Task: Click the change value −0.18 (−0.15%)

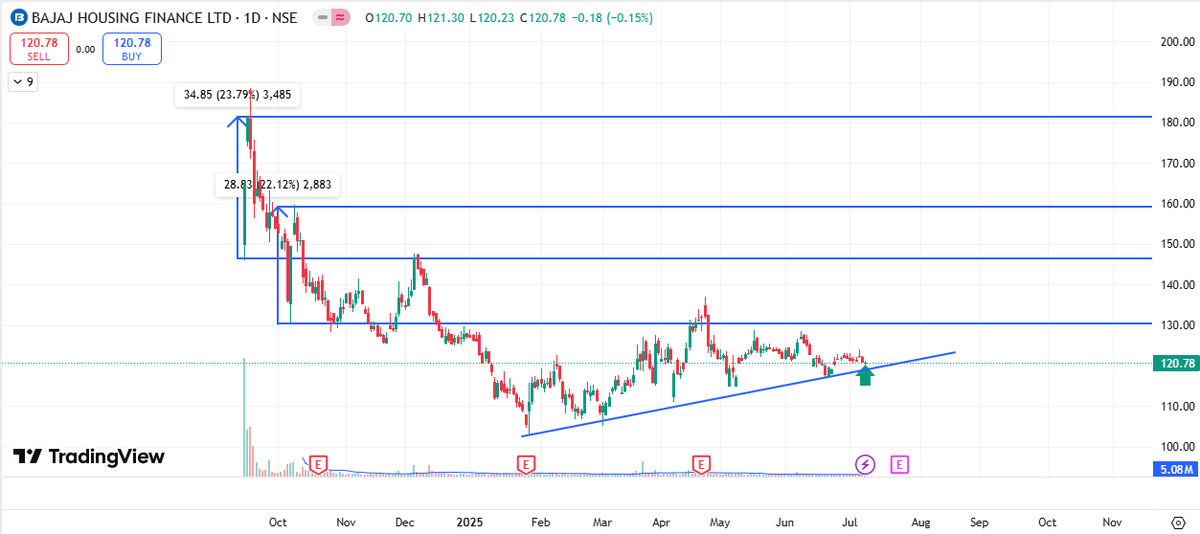Action: (611, 18)
